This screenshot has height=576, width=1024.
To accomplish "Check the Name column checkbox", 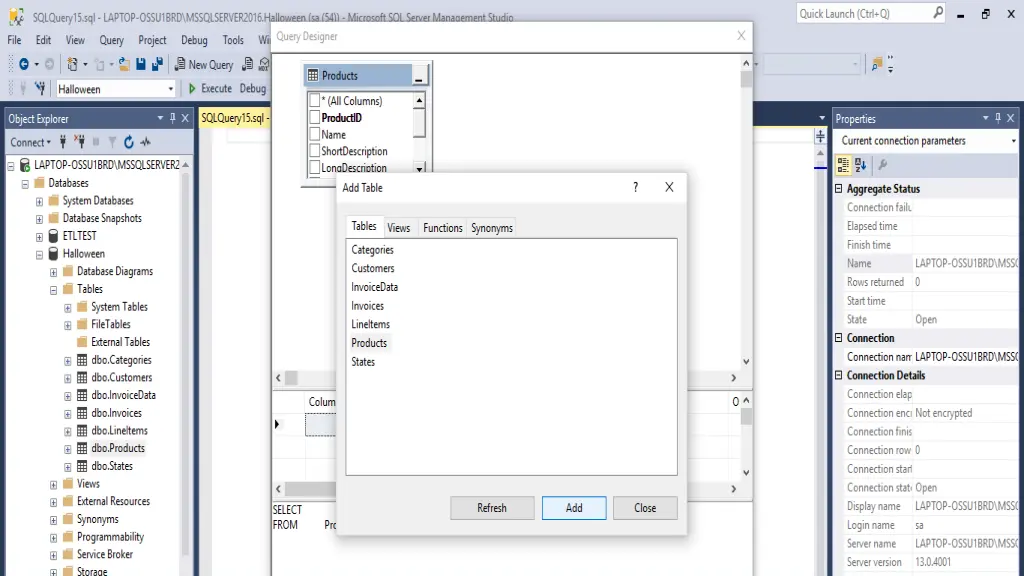I will (x=315, y=135).
